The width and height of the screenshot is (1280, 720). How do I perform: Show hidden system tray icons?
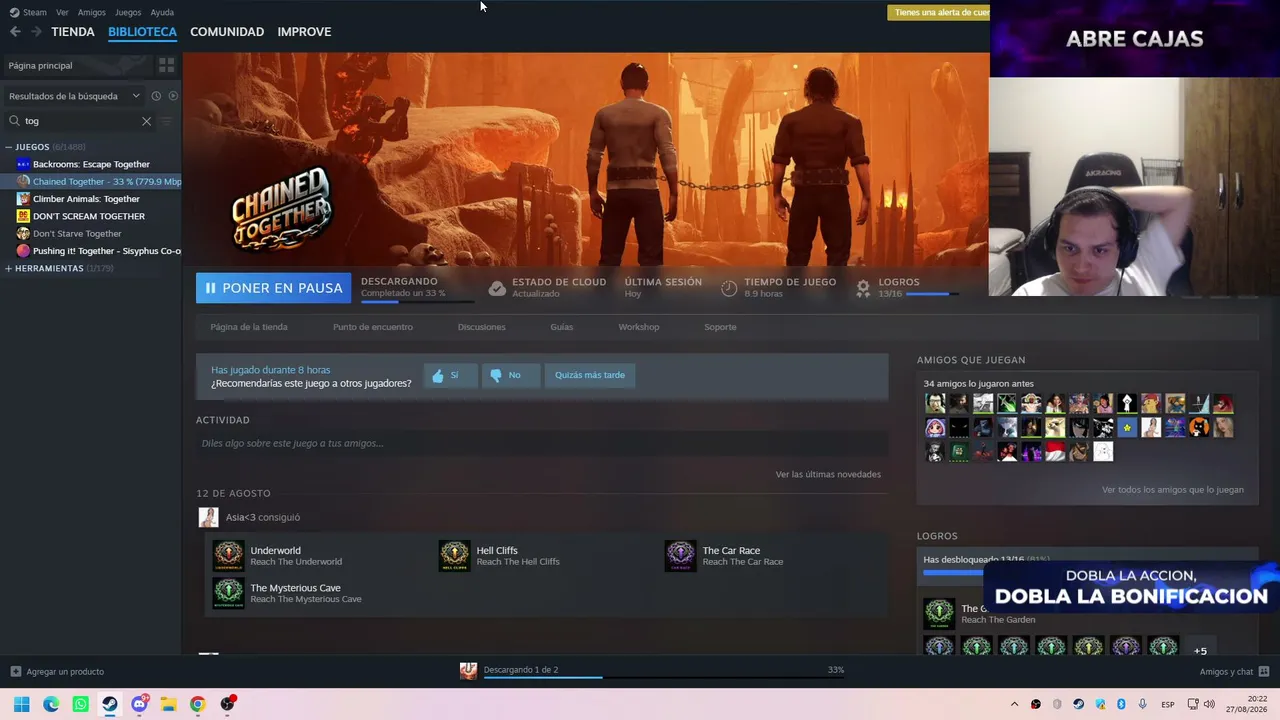(x=1014, y=704)
